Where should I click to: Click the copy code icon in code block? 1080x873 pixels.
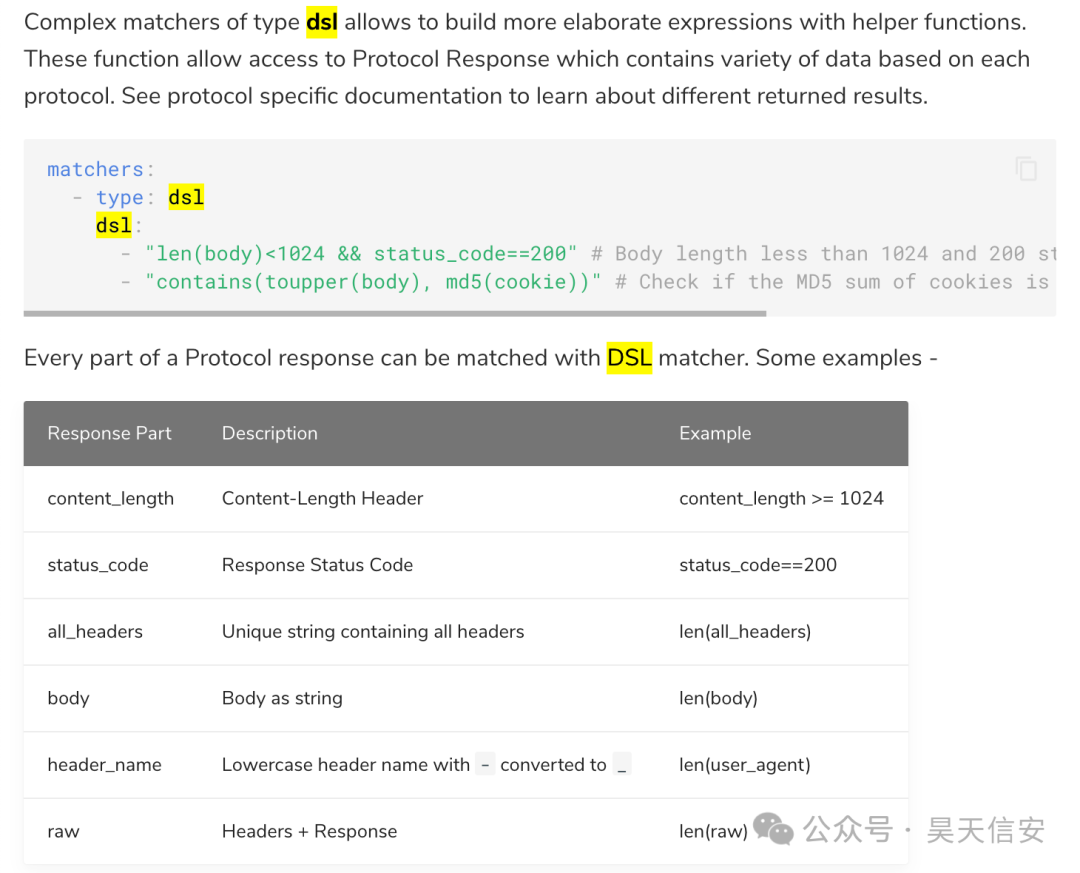(1026, 169)
